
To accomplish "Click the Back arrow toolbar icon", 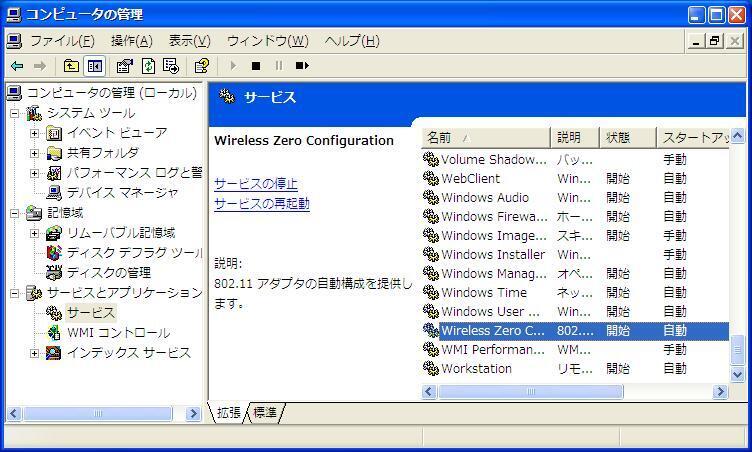I will click(17, 66).
